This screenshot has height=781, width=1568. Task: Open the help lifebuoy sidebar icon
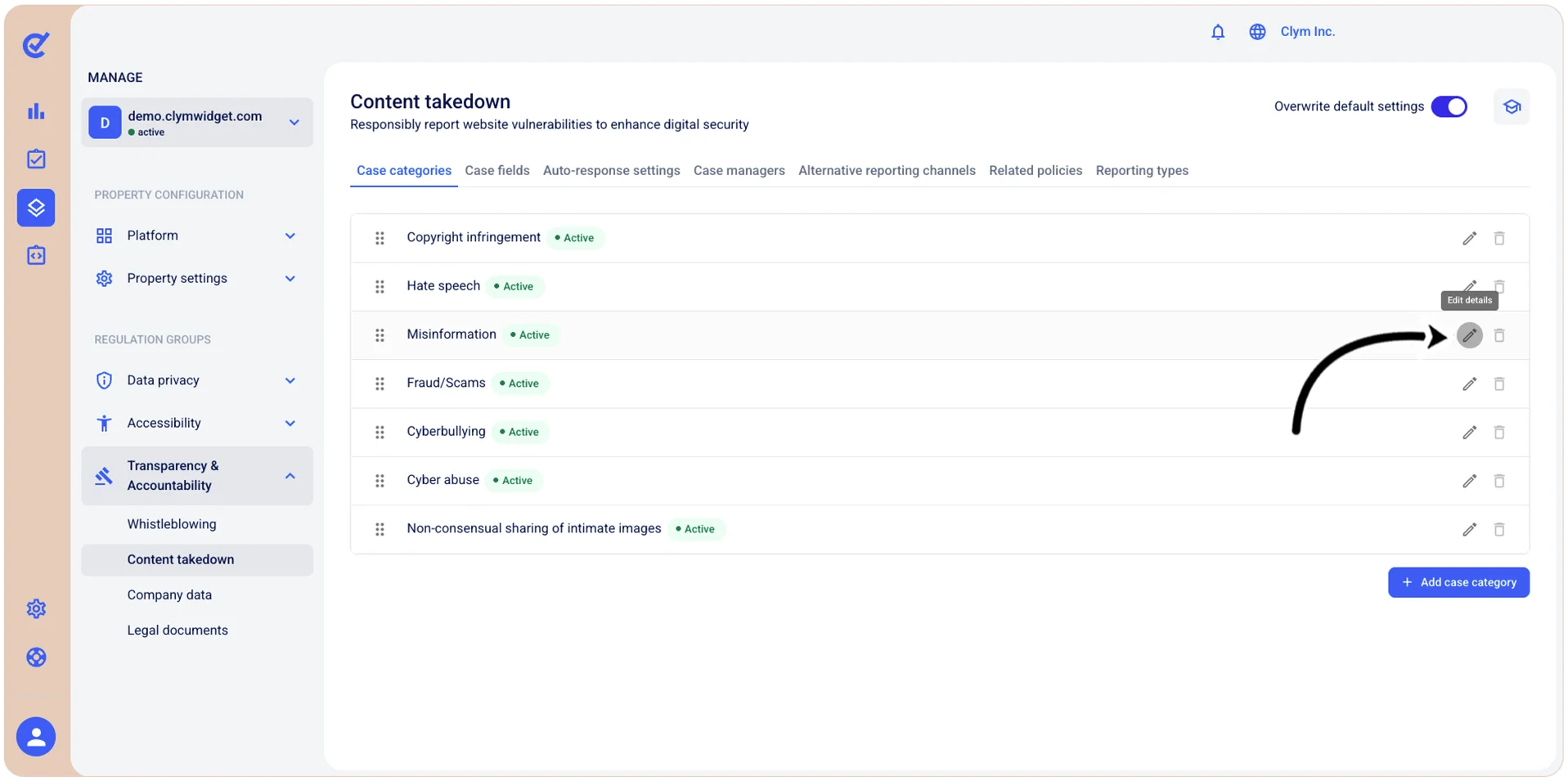pyautogui.click(x=36, y=658)
